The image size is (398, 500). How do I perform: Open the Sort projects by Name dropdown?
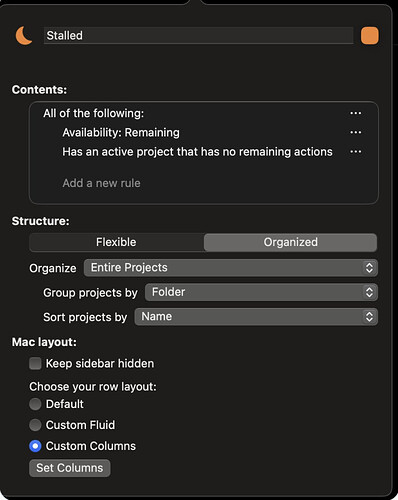click(256, 317)
